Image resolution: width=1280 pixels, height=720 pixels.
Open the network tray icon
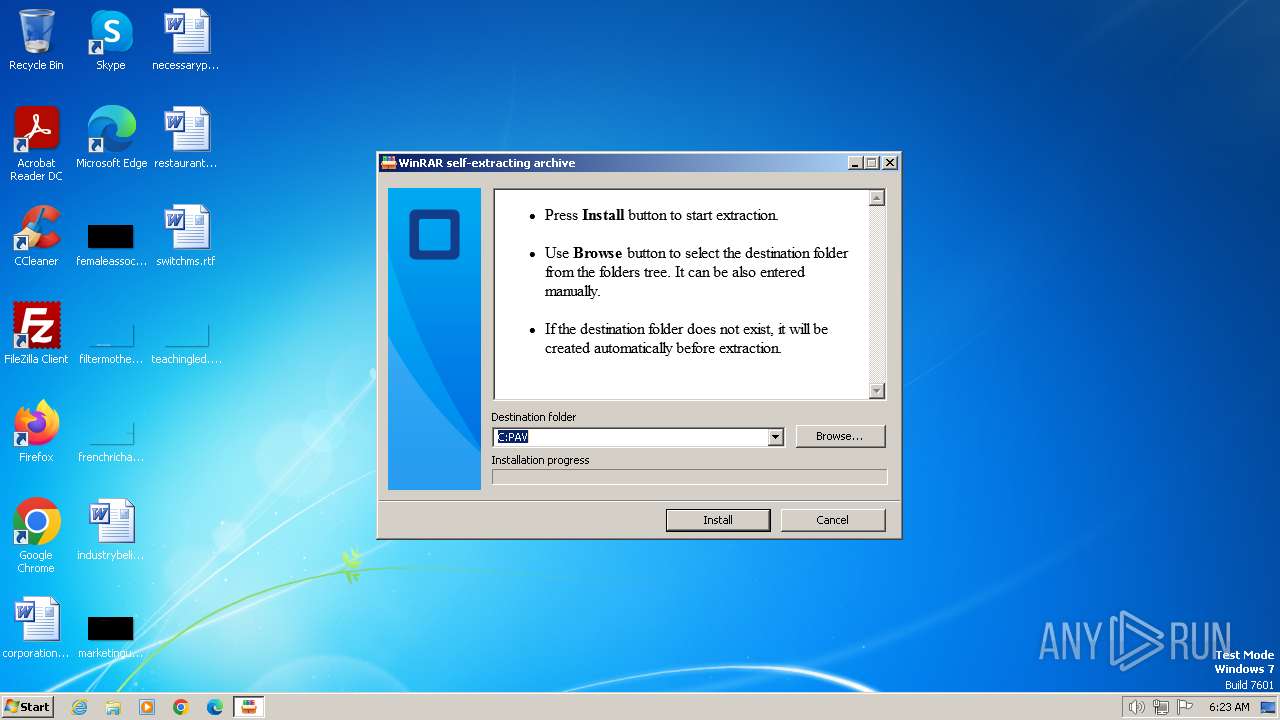[1161, 707]
